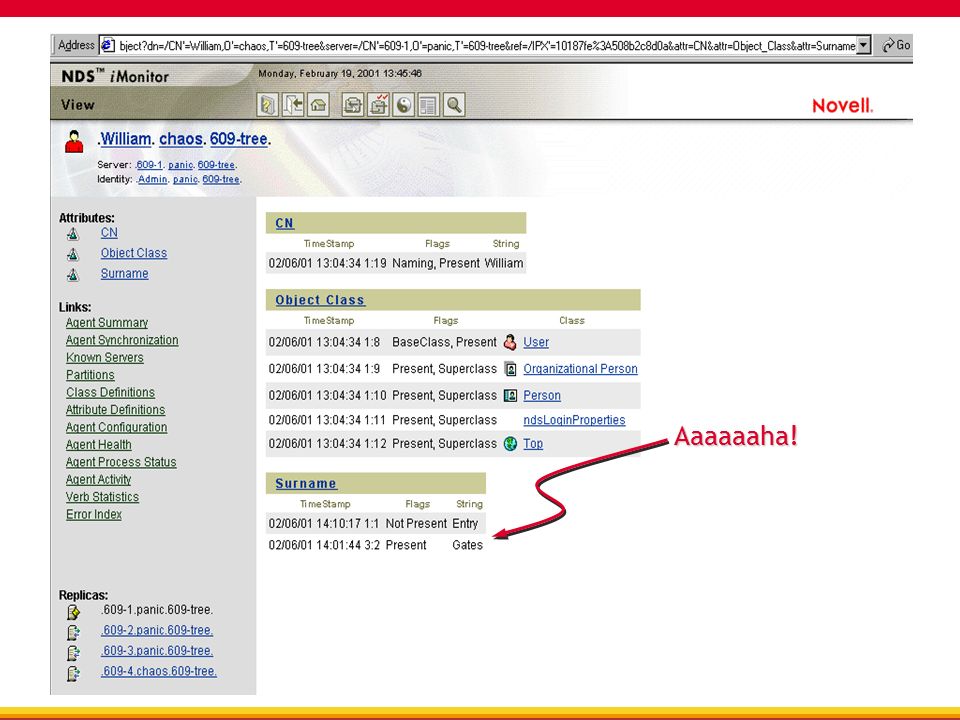Click the Organizational Person class icon
This screenshot has height=720, width=960.
(510, 369)
